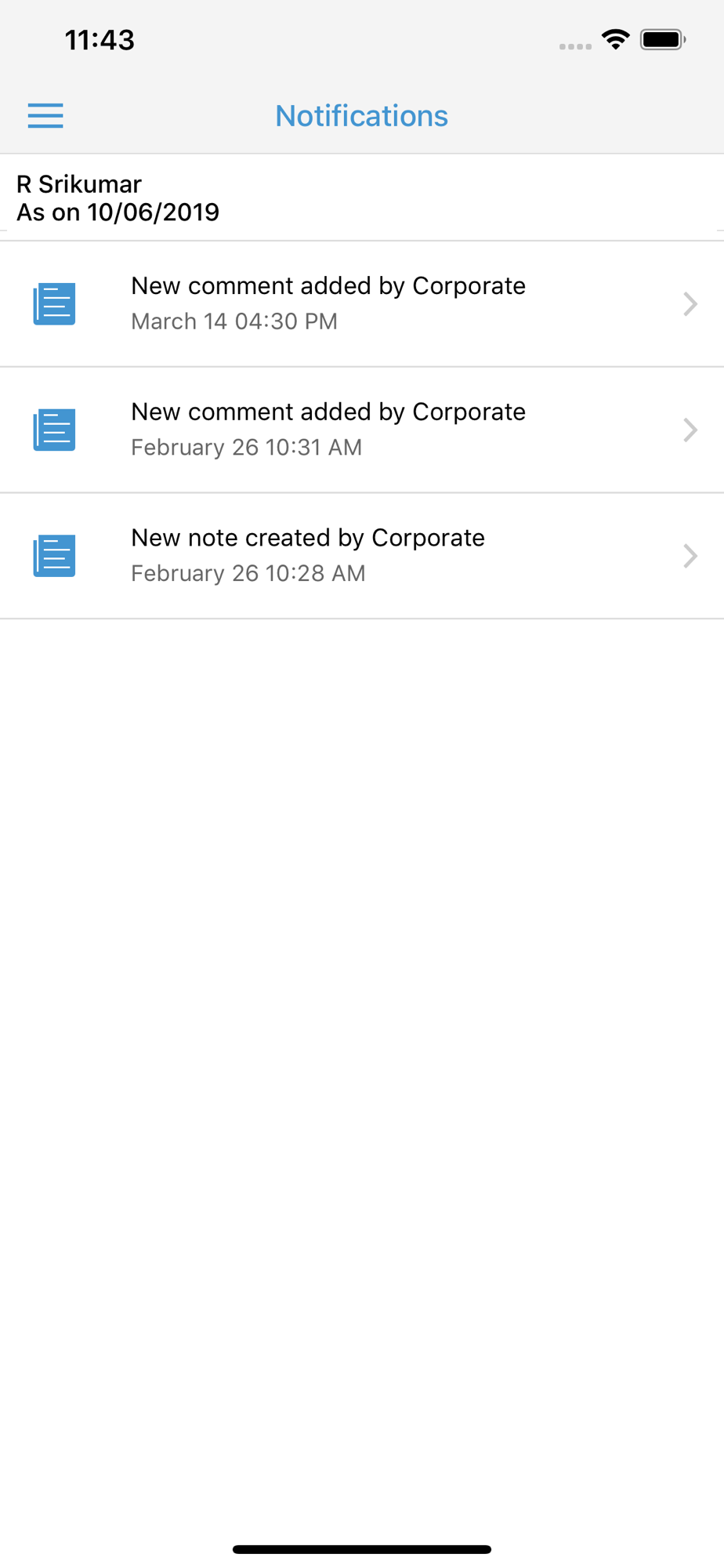Expand the February 26 10:31 AM chevron

pos(690,430)
